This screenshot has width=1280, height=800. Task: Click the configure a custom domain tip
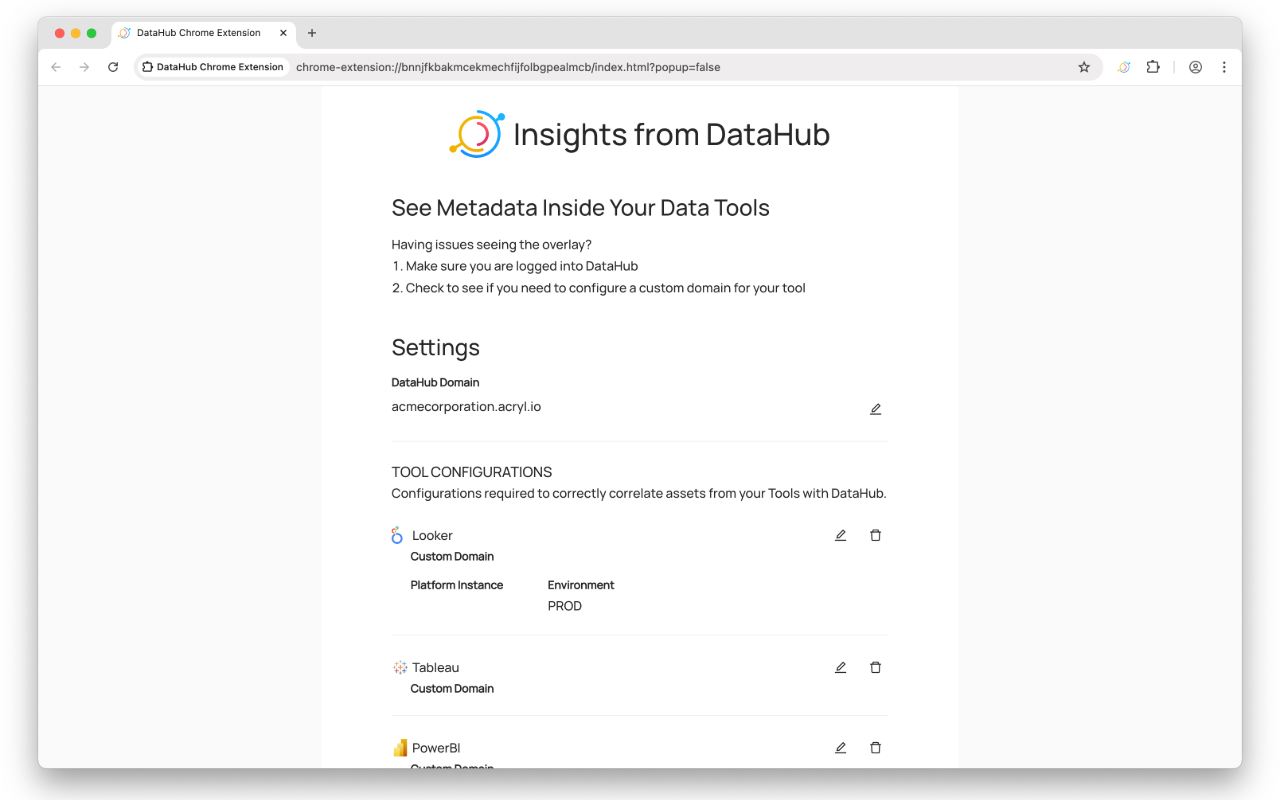pos(606,288)
